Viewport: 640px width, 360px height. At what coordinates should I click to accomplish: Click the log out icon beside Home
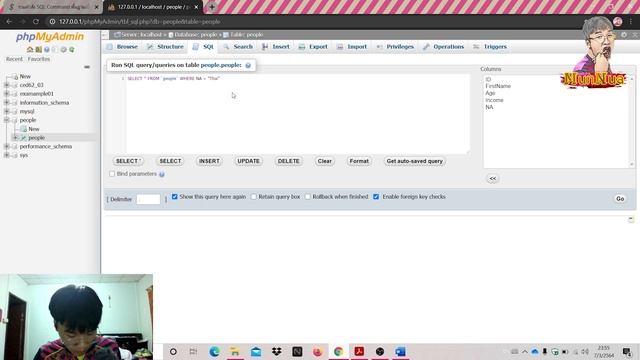click(38, 49)
